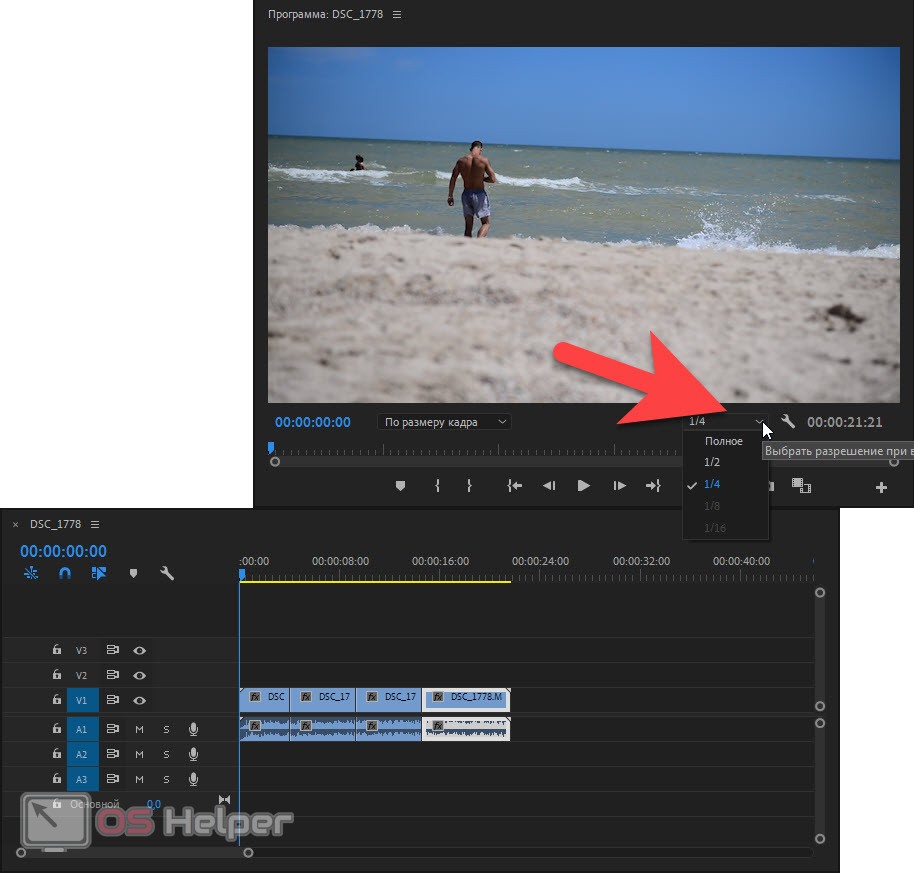This screenshot has width=914, height=873.
Task: Click the Mark In bracket icon
Action: [x=437, y=486]
